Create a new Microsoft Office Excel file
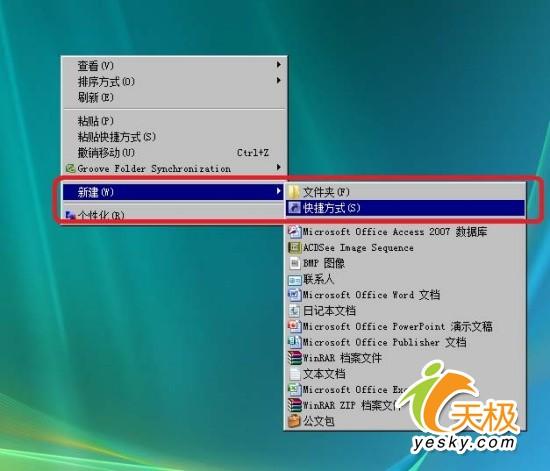Screen dimensions: 550x471 point(405,390)
